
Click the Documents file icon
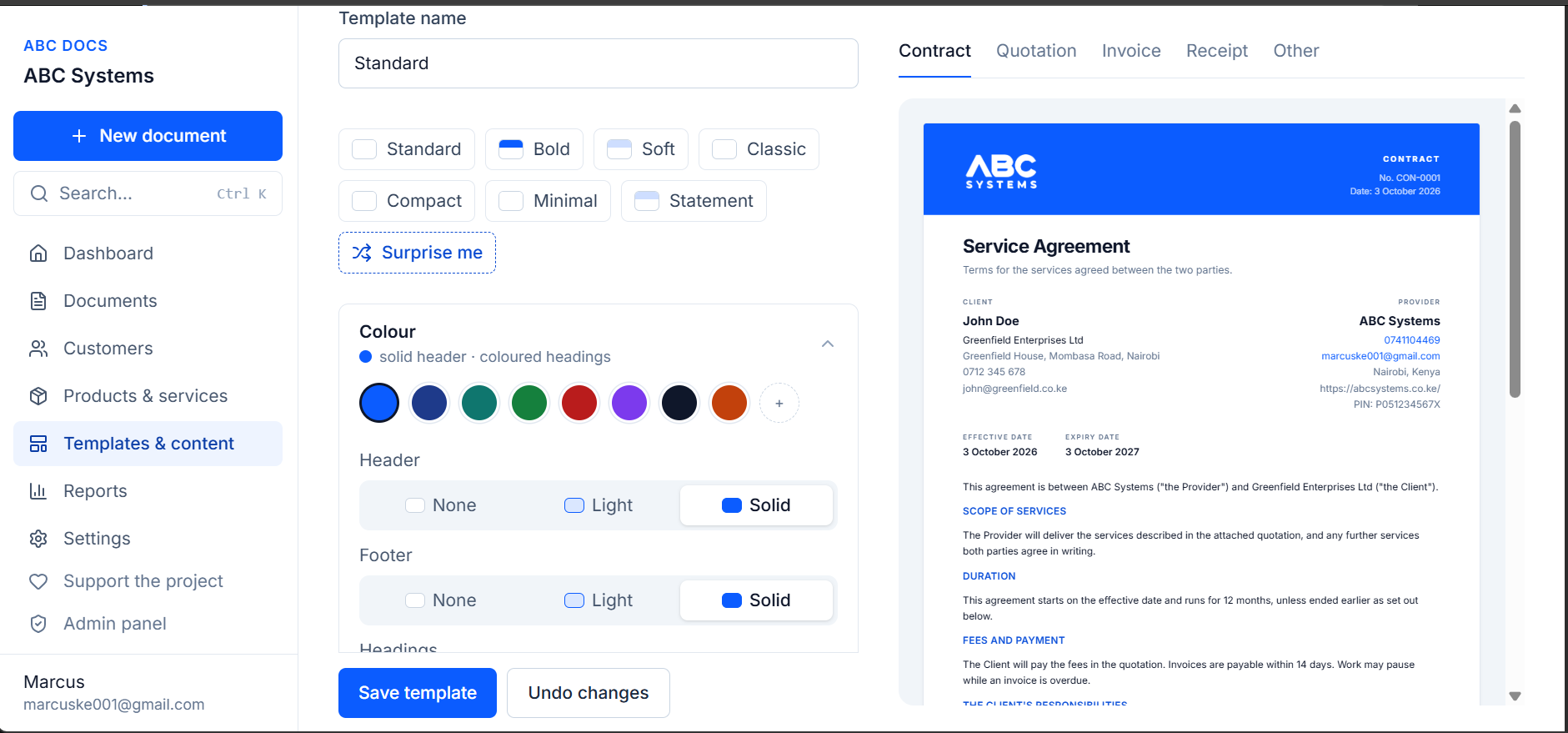[38, 301]
